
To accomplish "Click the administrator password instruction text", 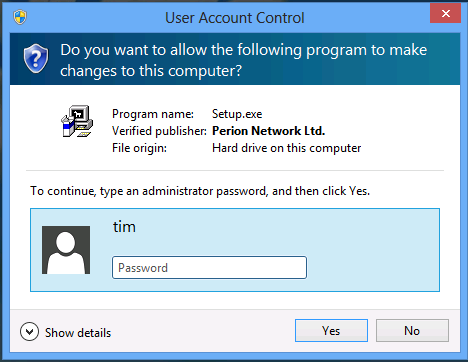I will coord(200,191).
